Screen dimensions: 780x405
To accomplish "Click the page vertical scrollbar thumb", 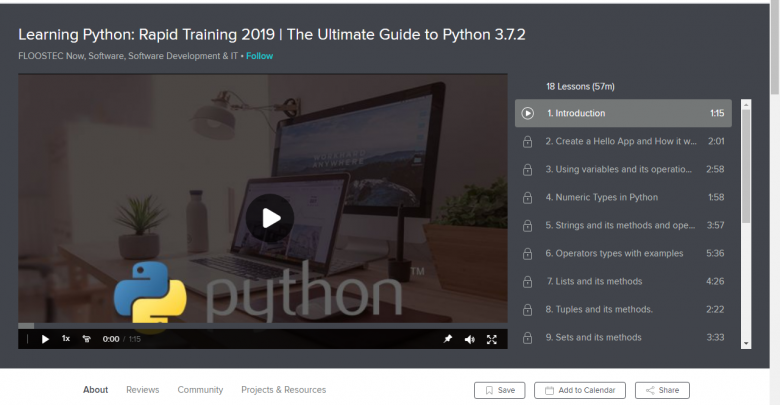I will tap(775, 47).
